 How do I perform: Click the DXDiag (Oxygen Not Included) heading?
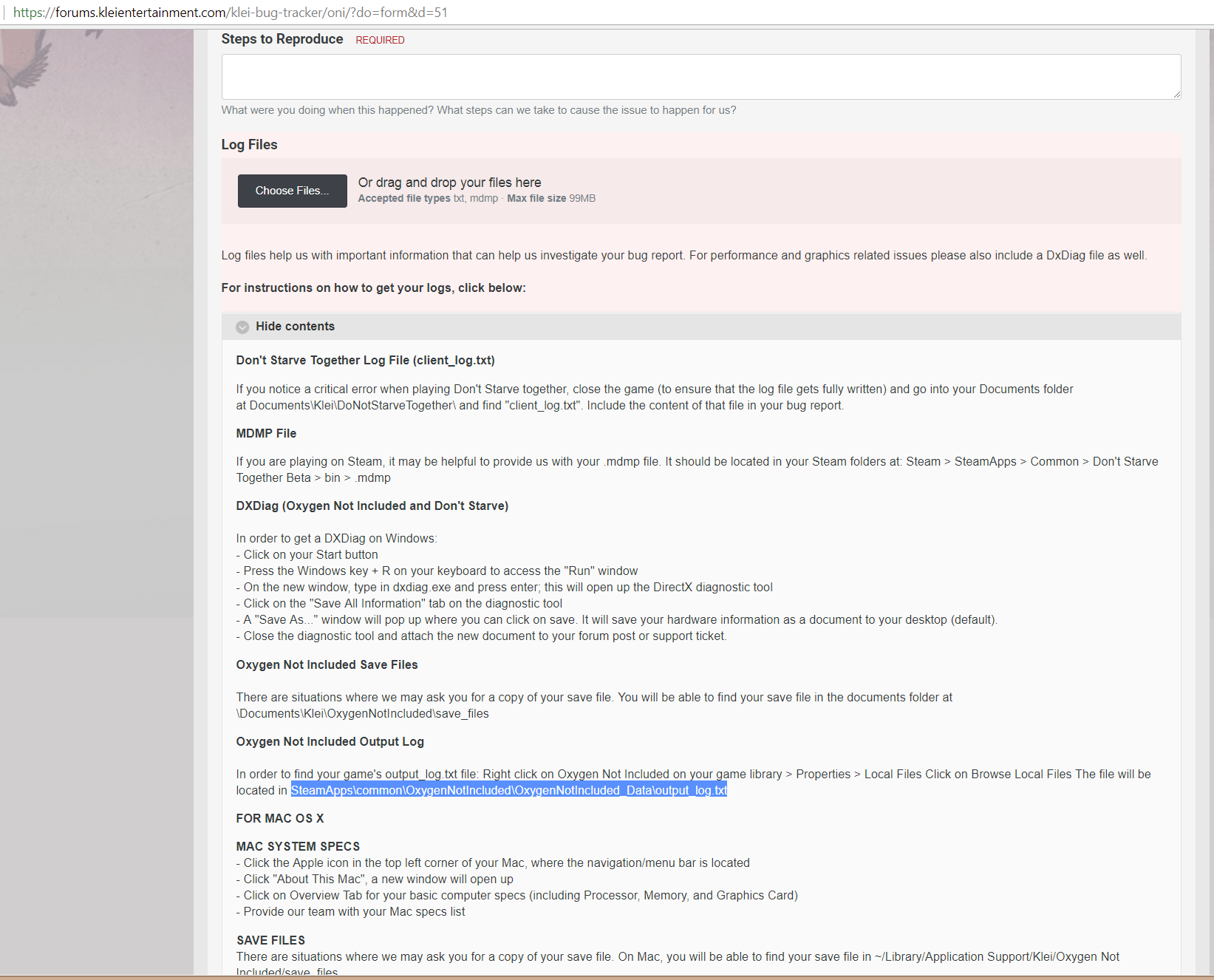pyautogui.click(x=372, y=506)
